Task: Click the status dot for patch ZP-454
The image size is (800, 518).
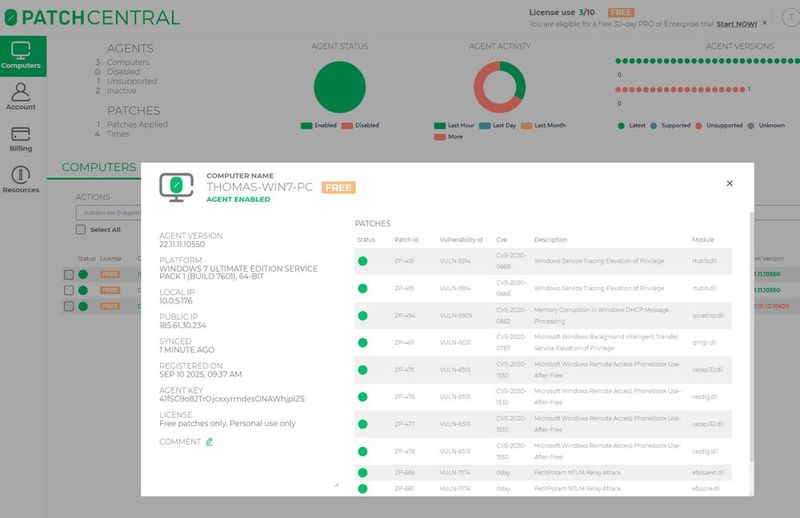Action: point(363,314)
